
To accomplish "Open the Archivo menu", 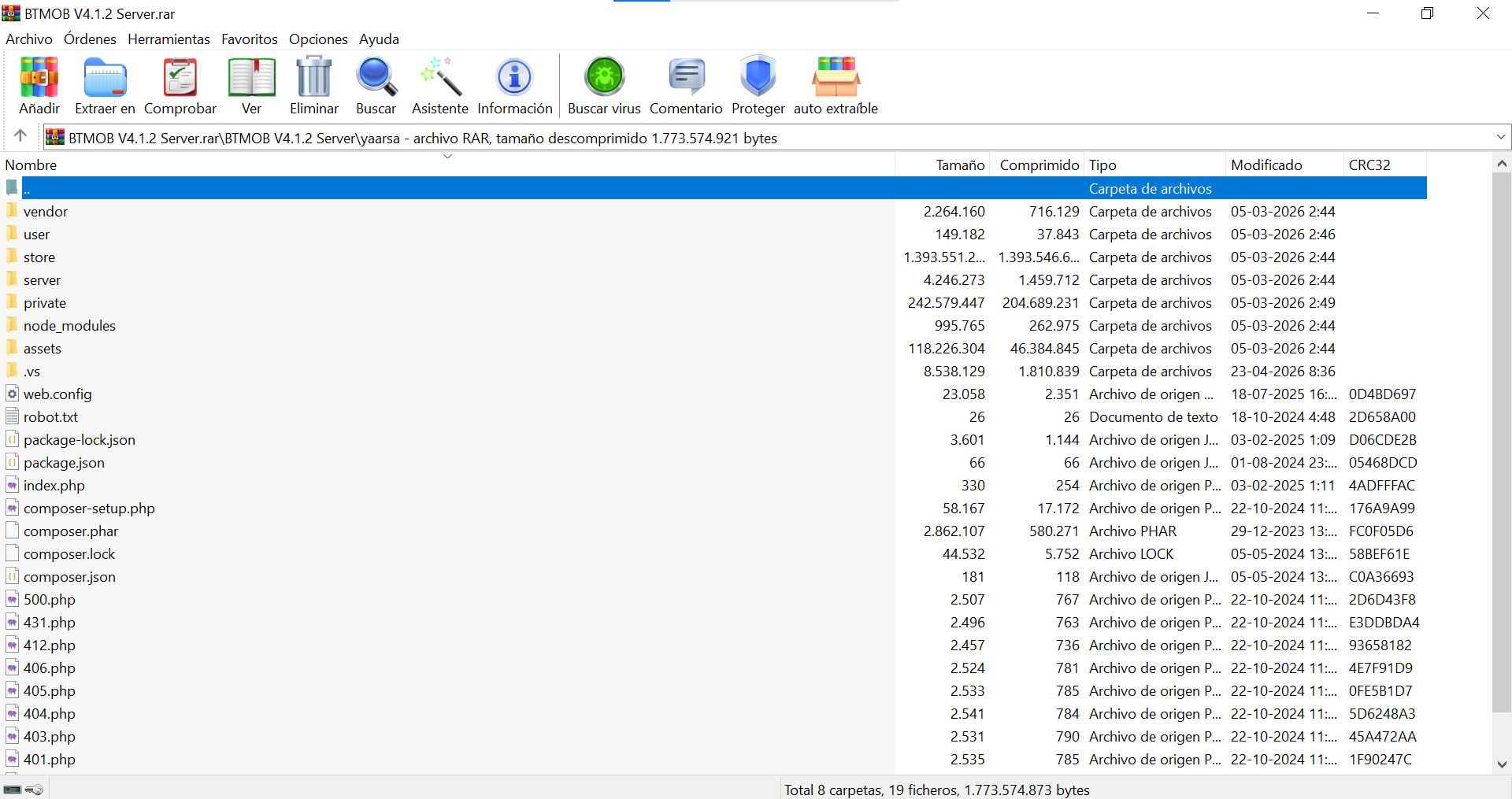I will point(29,39).
